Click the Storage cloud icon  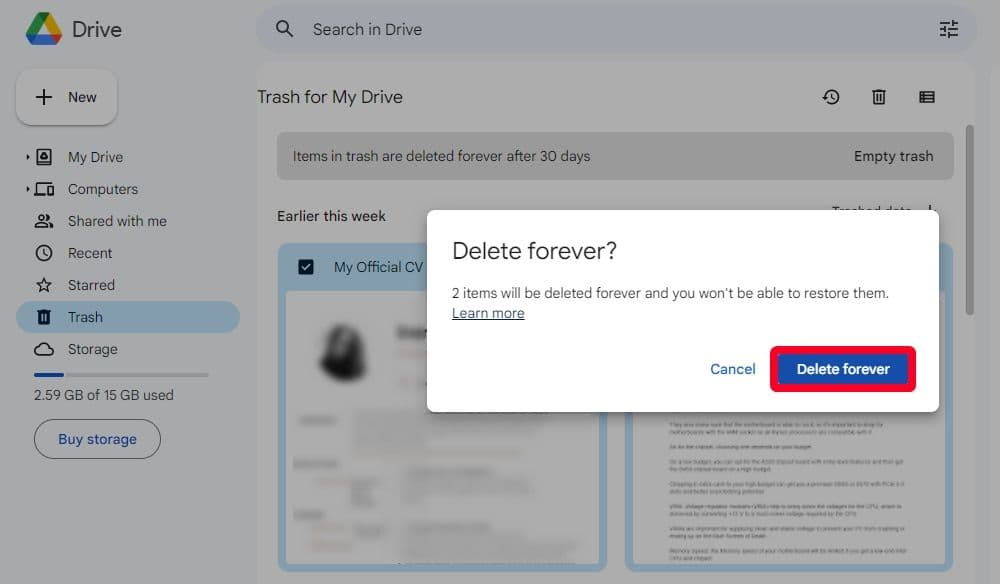coord(44,349)
